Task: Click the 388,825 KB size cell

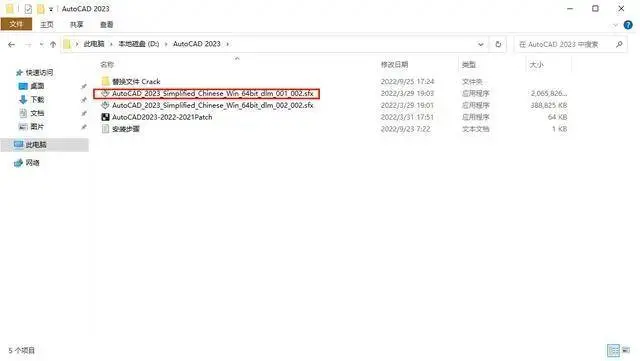Action: point(549,105)
